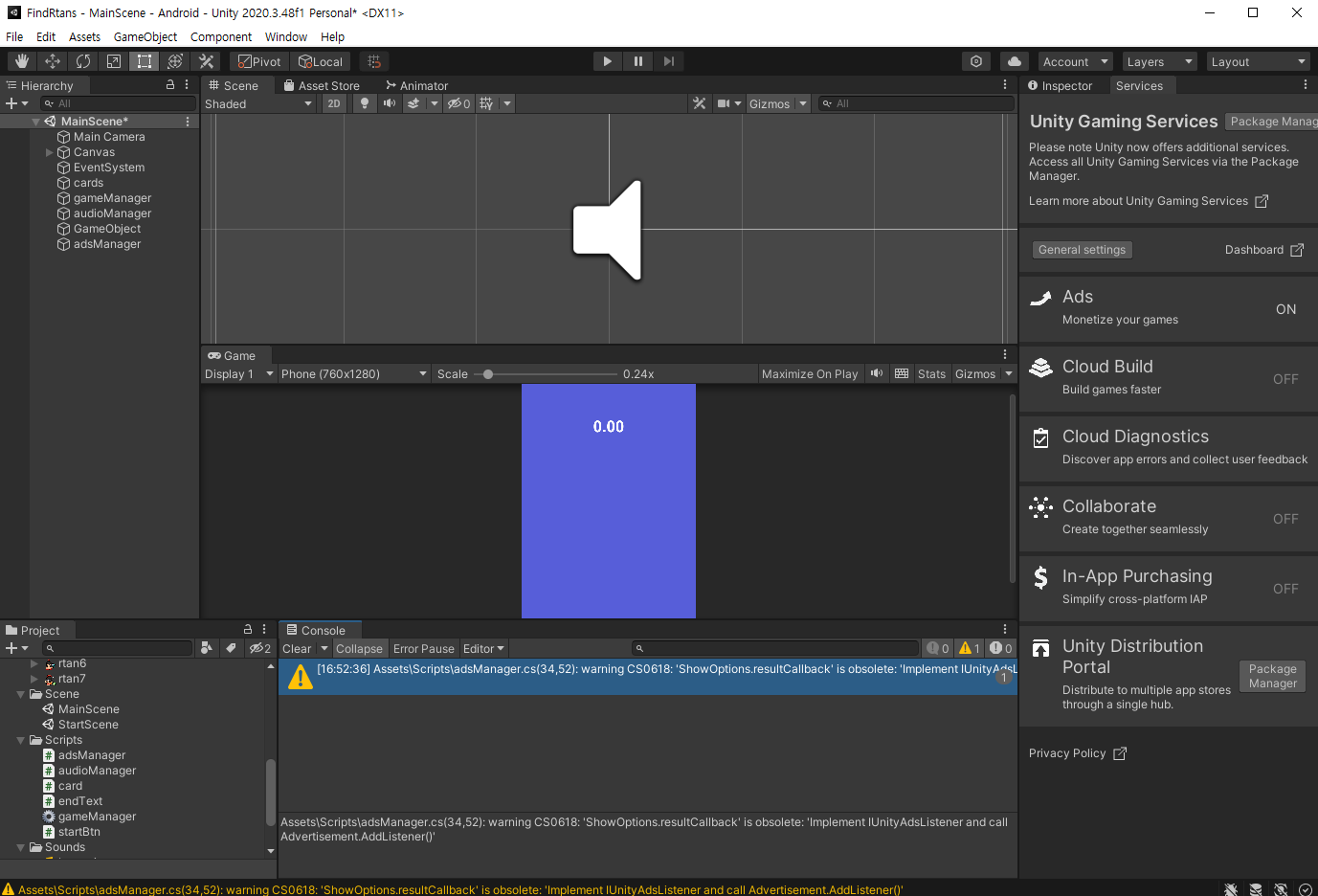Collapse the MainScene root in Hierarchy
This screenshot has width=1318, height=896.
[36, 122]
